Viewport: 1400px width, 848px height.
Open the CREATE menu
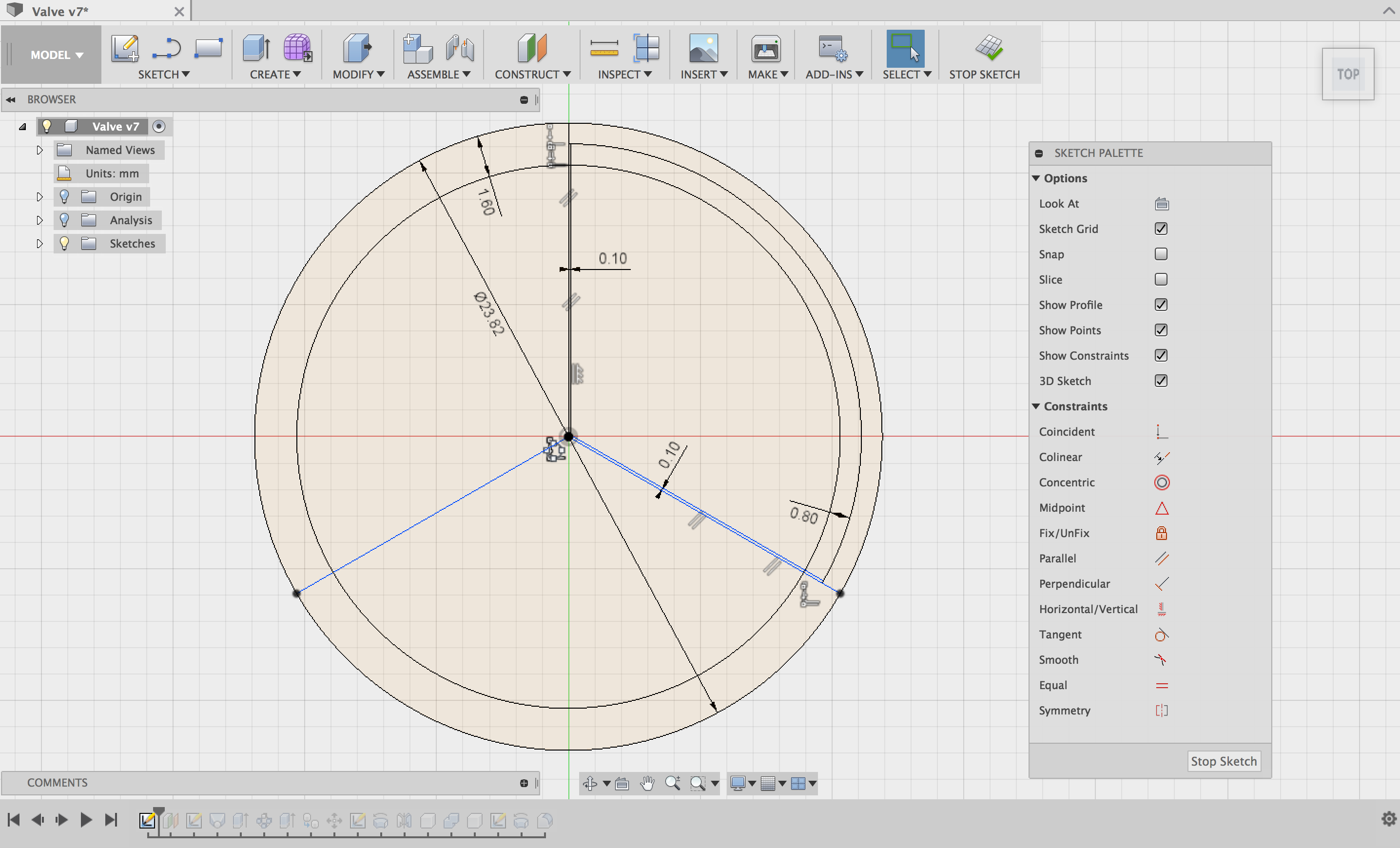point(275,75)
